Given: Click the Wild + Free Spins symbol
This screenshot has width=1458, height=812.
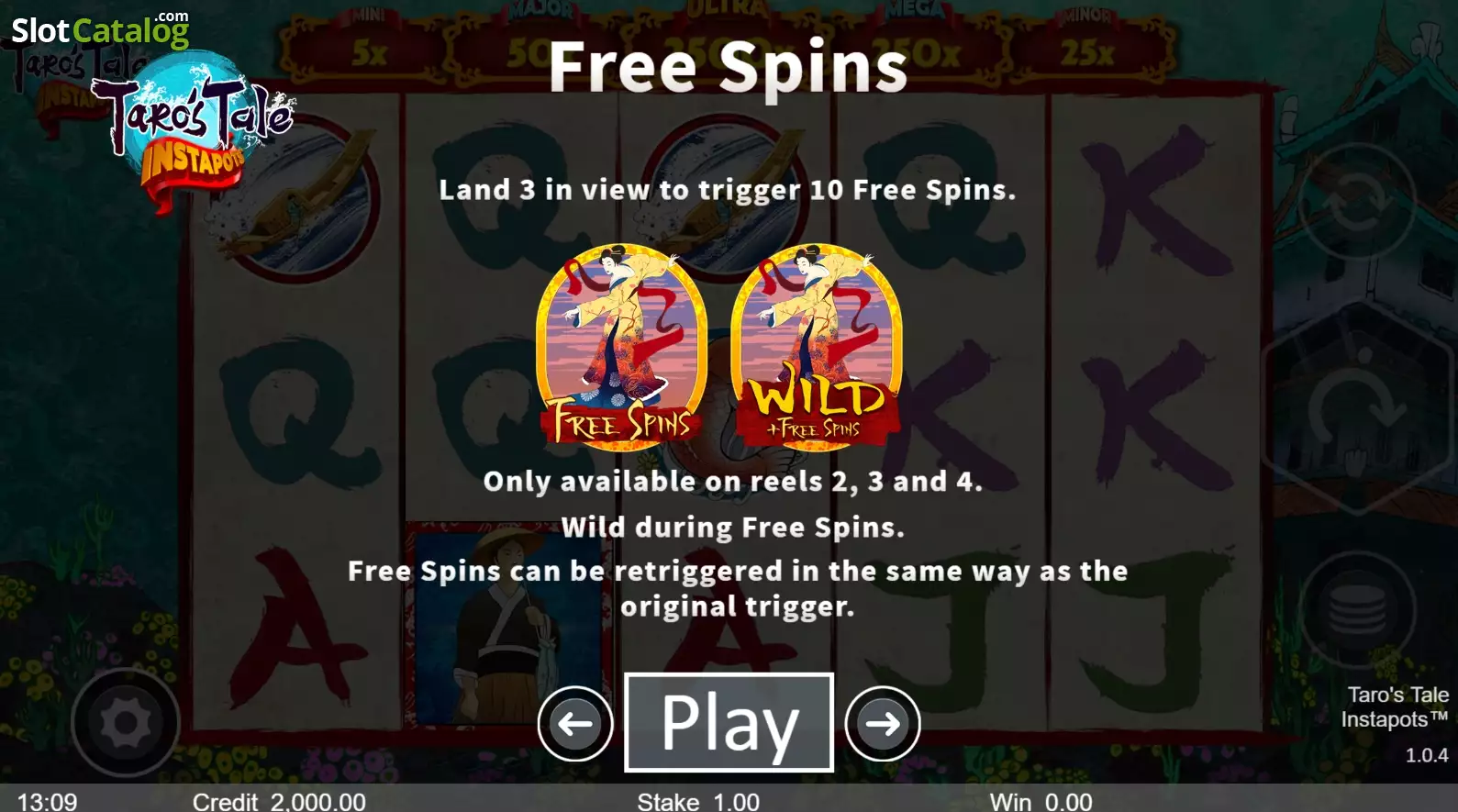Looking at the screenshot, I should tap(817, 347).
